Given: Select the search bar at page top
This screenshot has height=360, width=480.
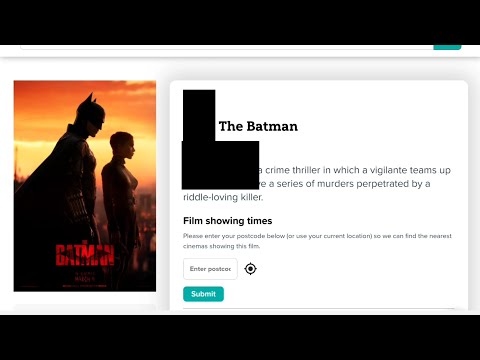Looking at the screenshot, I should pos(227,47).
